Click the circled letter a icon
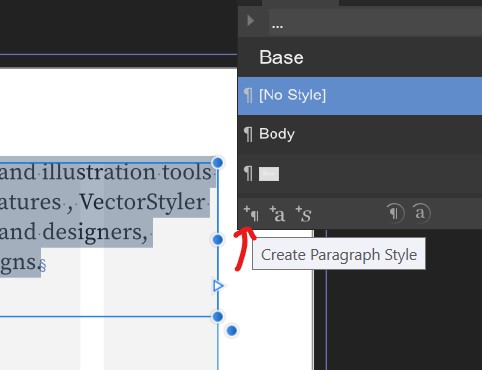The height and width of the screenshot is (370, 482). (x=421, y=213)
